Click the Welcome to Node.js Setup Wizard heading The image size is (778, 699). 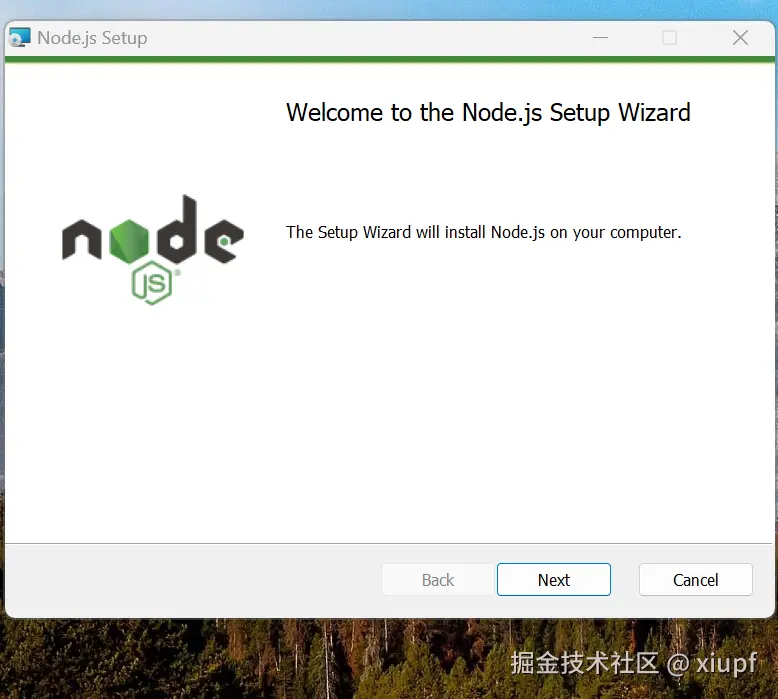click(x=488, y=113)
